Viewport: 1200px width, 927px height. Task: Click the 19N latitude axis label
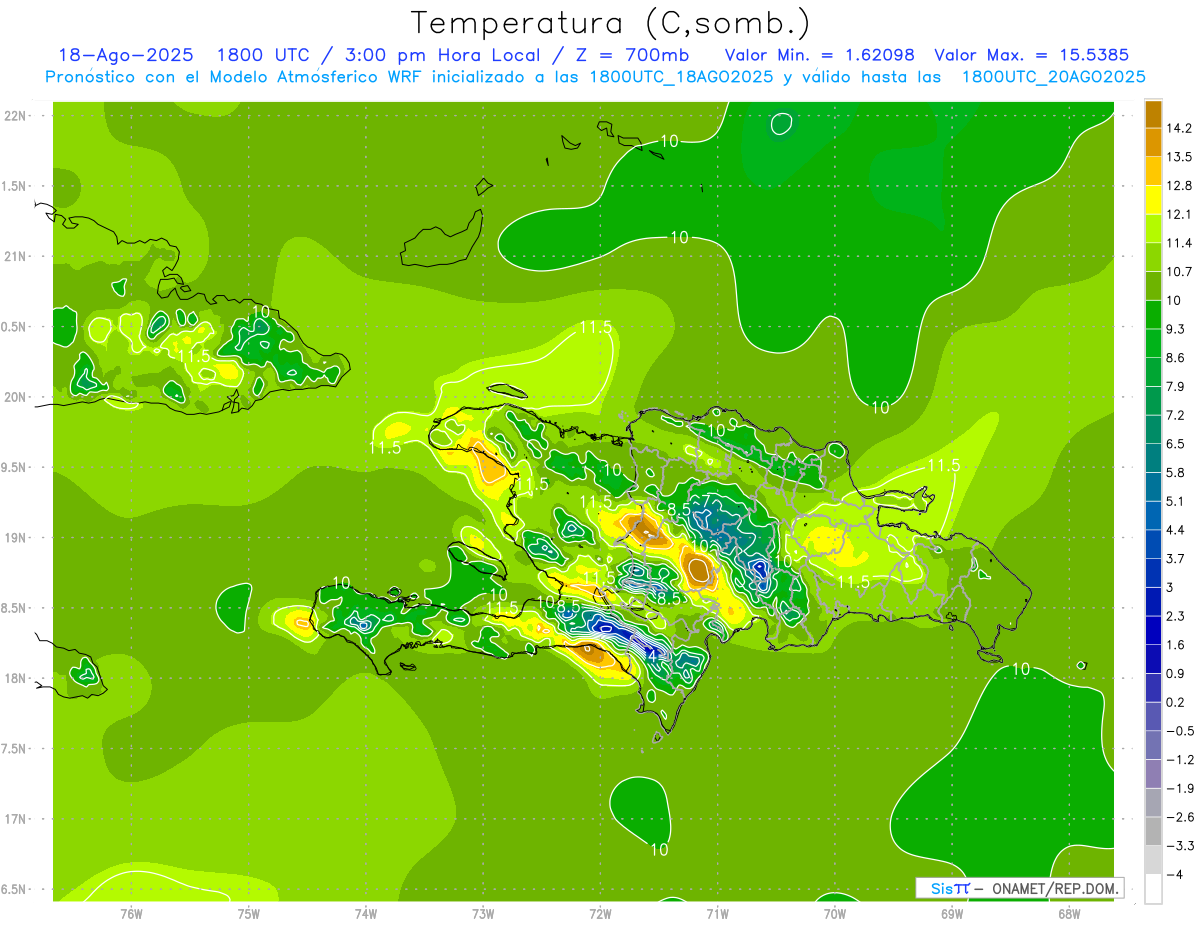16,537
